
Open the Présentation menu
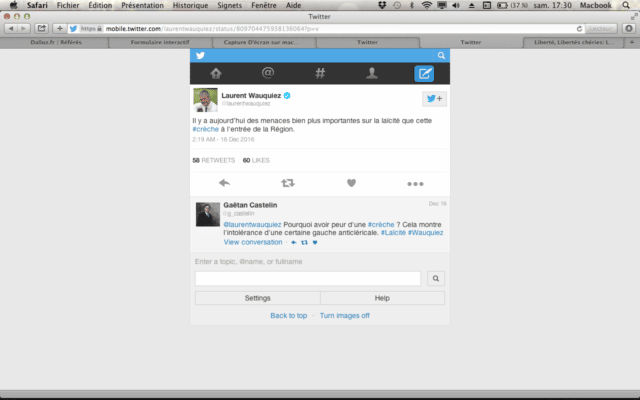click(x=142, y=5)
